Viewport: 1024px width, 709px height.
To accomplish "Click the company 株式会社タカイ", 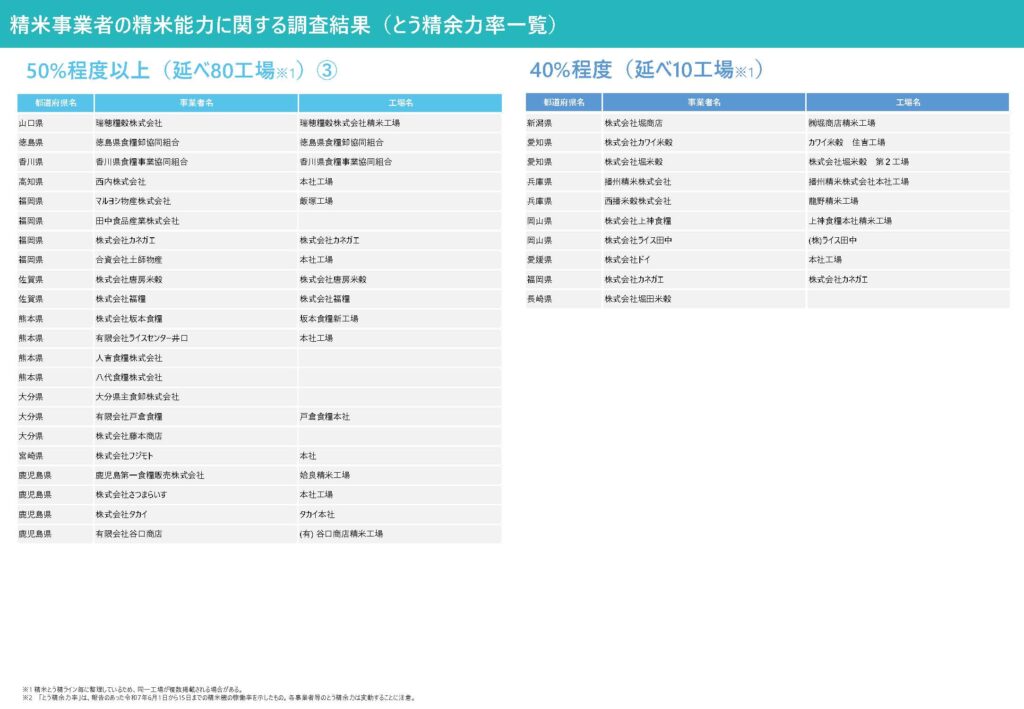I will coord(121,514).
